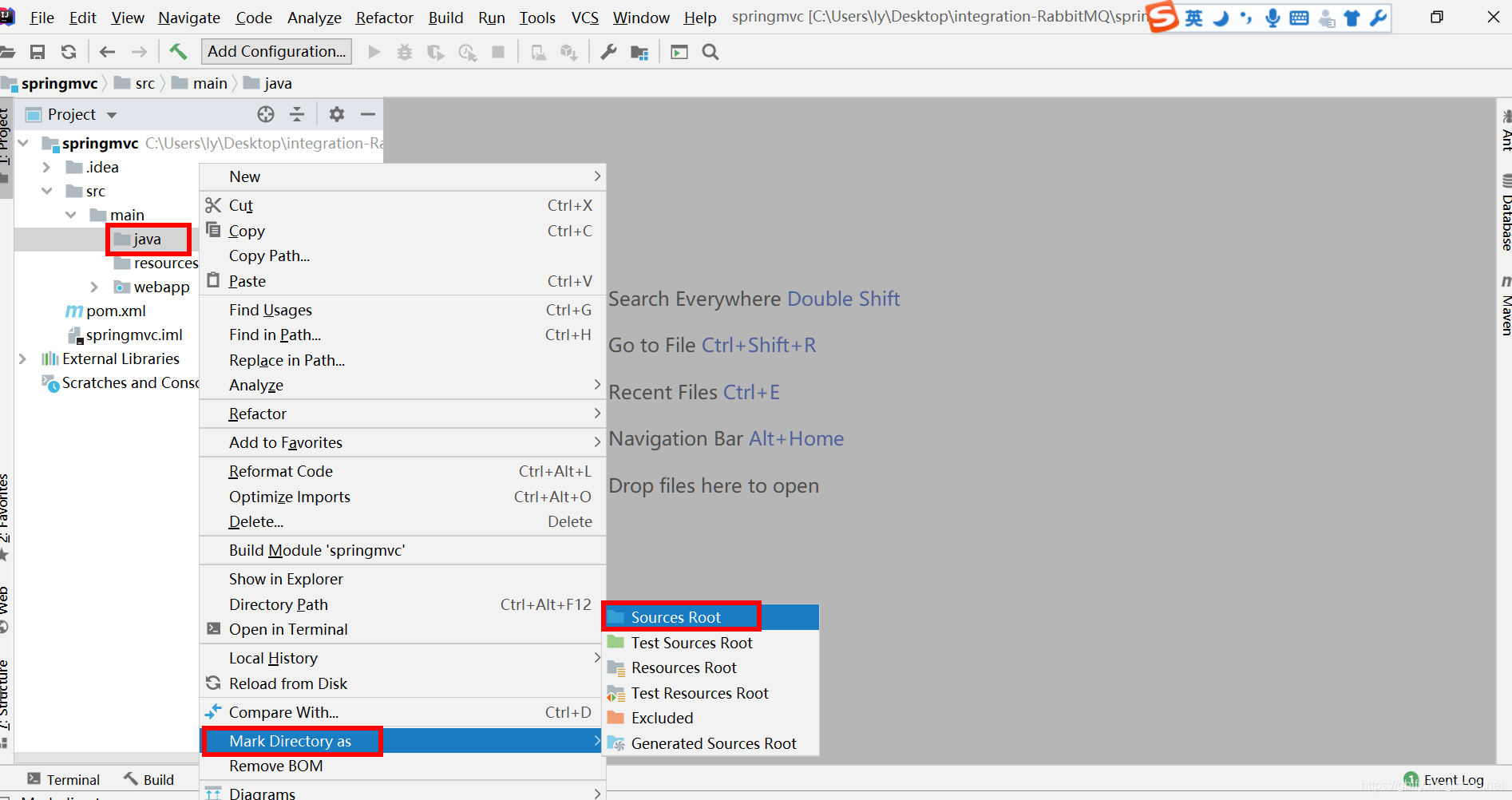
Task: Expand the .idea folder
Action: click(x=46, y=167)
